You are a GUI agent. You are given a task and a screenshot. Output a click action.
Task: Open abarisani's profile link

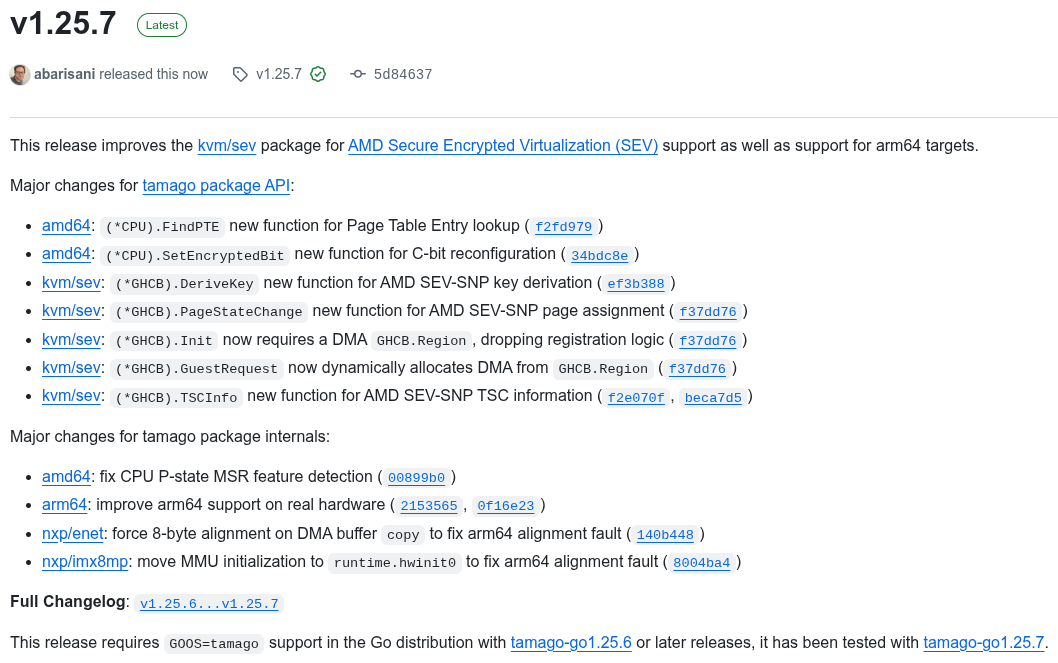[64, 74]
